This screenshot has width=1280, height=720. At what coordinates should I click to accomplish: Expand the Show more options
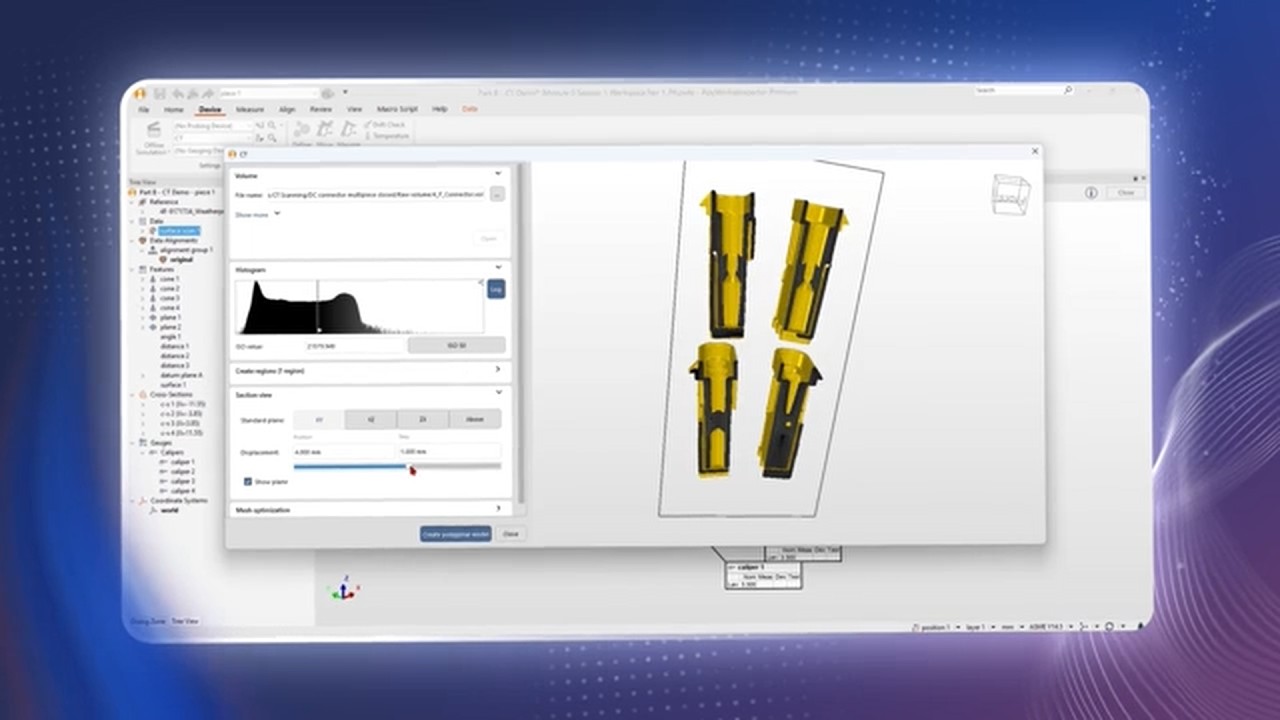[x=257, y=214]
